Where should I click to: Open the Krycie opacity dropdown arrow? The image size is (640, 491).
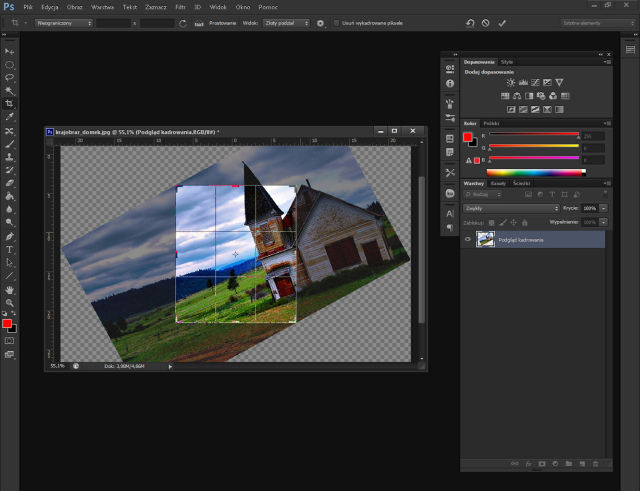pos(604,208)
